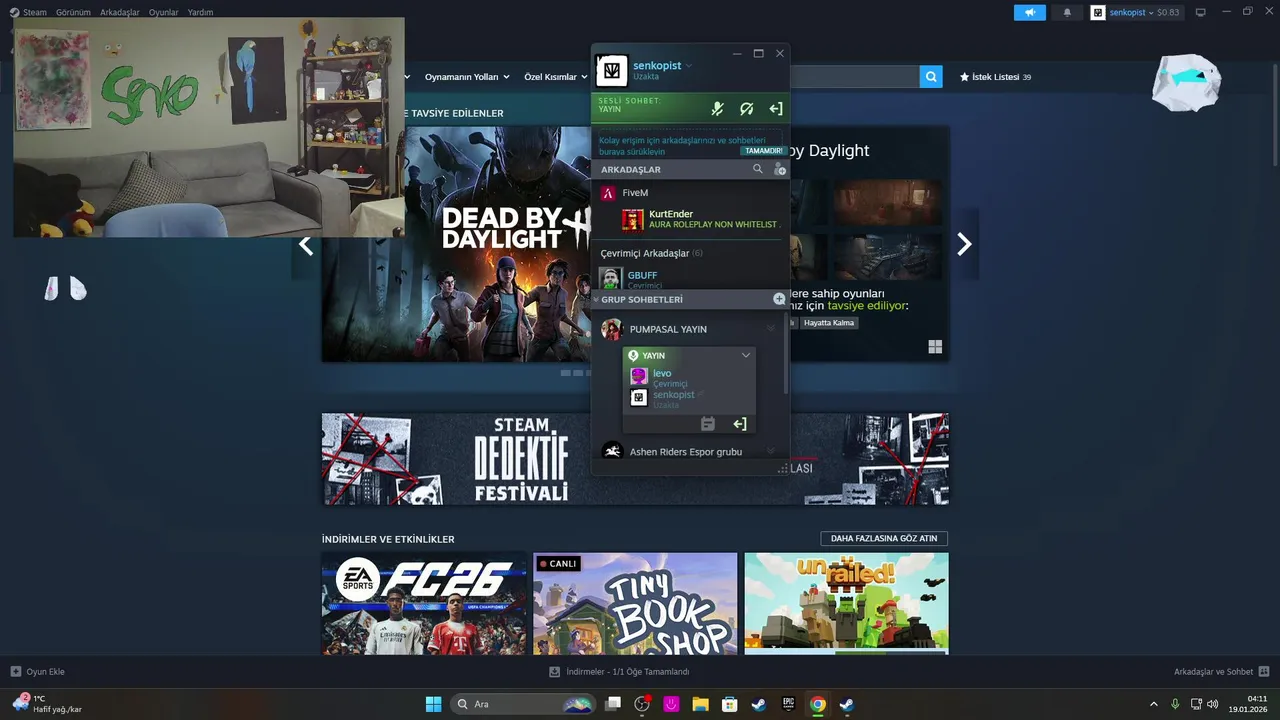Open KurtEnder friend entry
Screen dimensions: 1280x720
click(700, 219)
